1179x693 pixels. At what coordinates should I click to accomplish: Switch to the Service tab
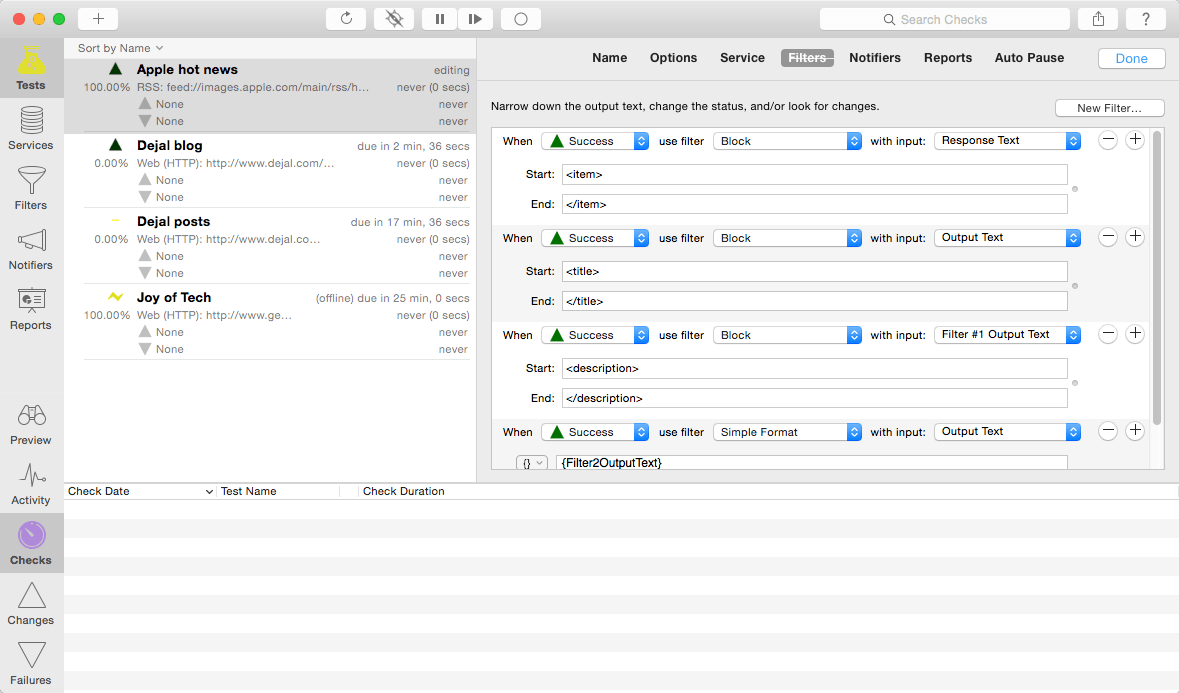(742, 58)
